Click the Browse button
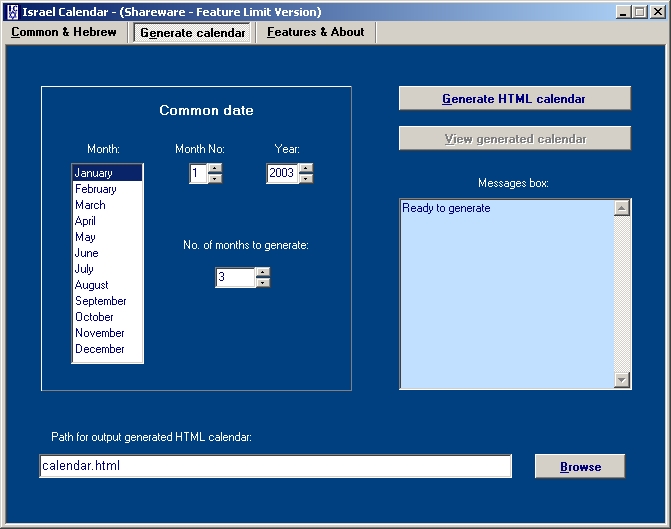Screen dimensions: 671x529 click(580, 467)
